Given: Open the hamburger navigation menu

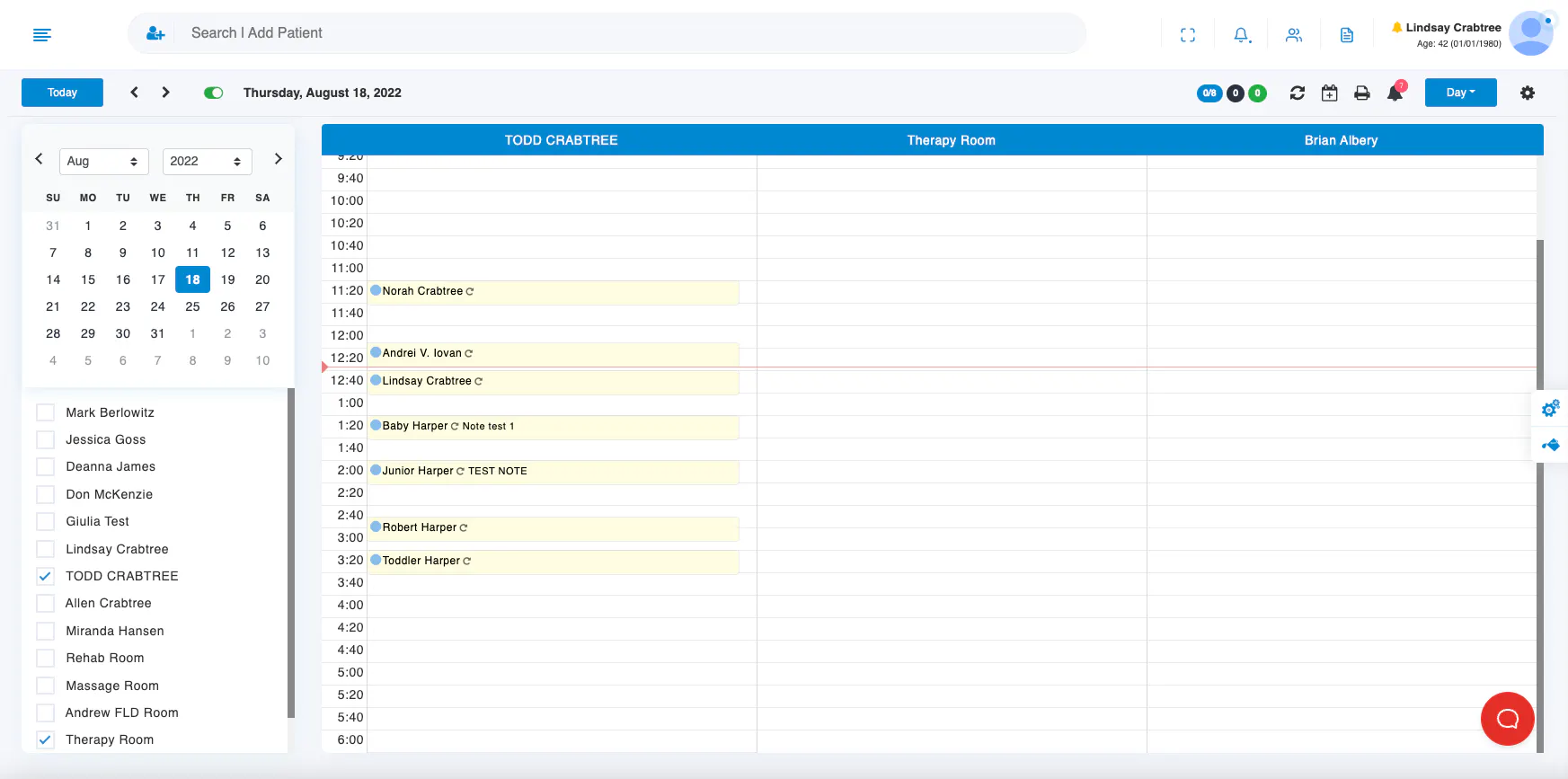Looking at the screenshot, I should pyautogui.click(x=42, y=35).
